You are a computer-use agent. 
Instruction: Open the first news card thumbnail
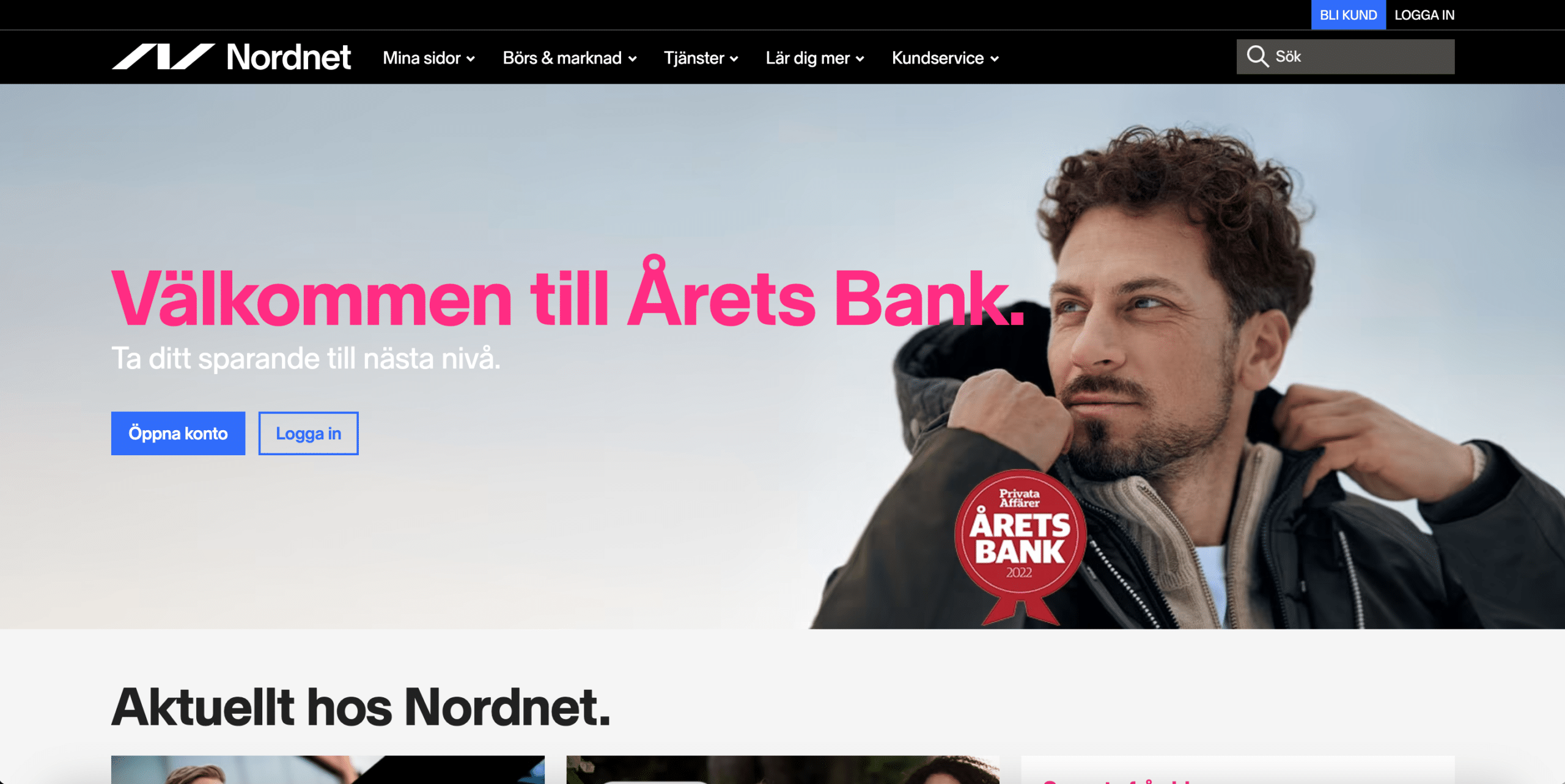click(x=328, y=769)
